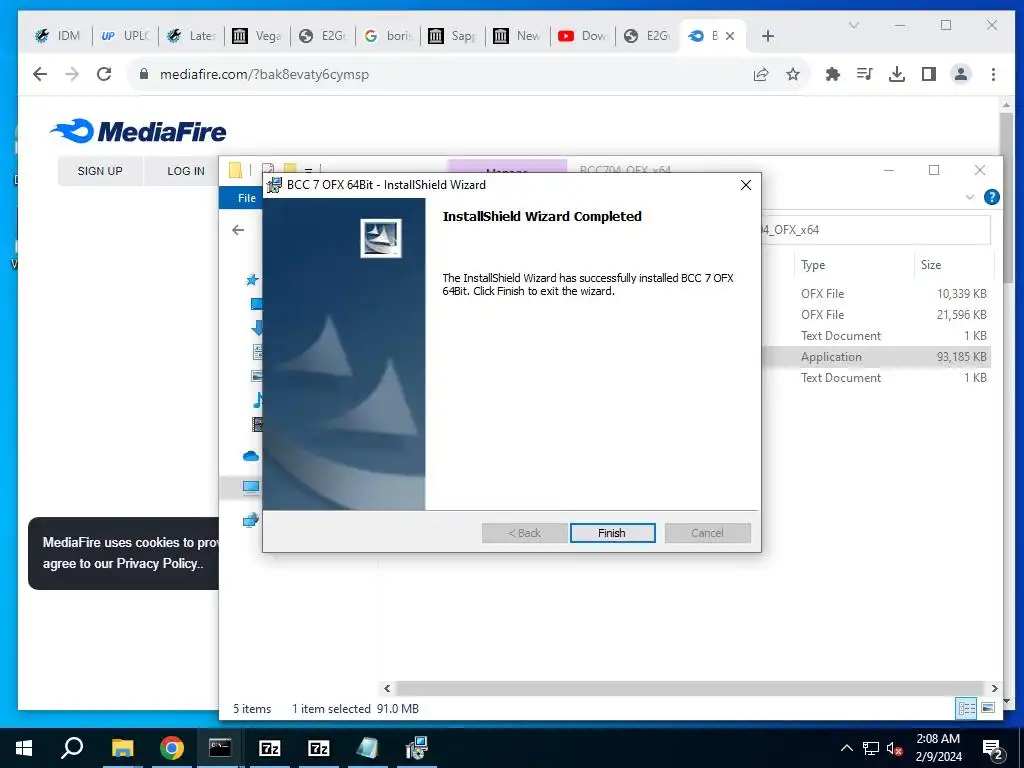Switch to the IDM tab
The width and height of the screenshot is (1024, 768).
coord(57,36)
